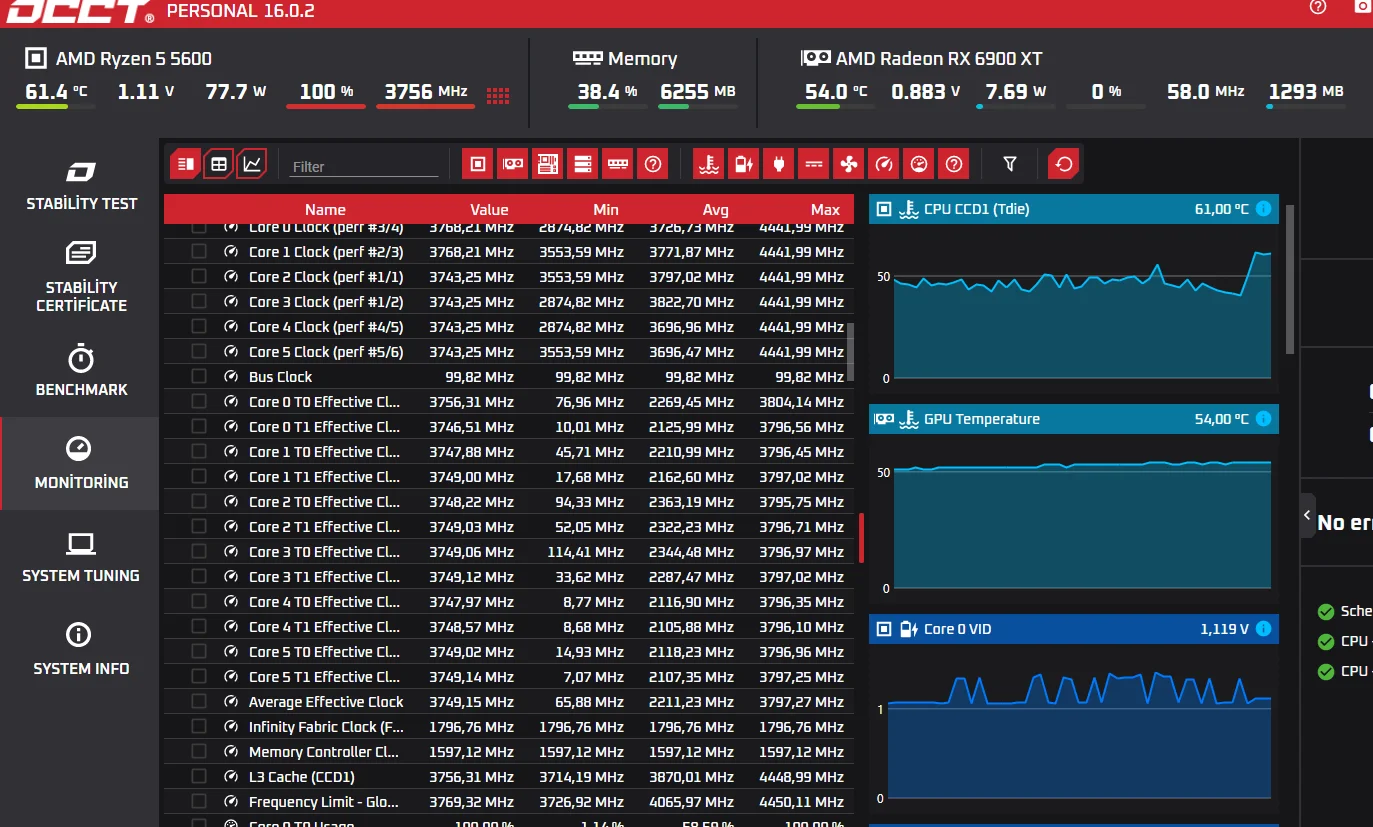Viewport: 1373px width, 827px height.
Task: Enable the Core 5 Clock (perf #5/6) checkbox
Action: [x=199, y=352]
